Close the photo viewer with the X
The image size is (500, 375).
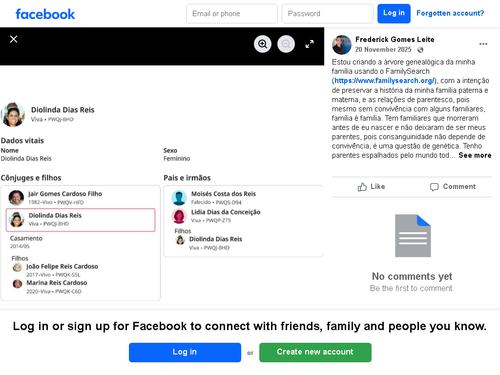pos(14,39)
